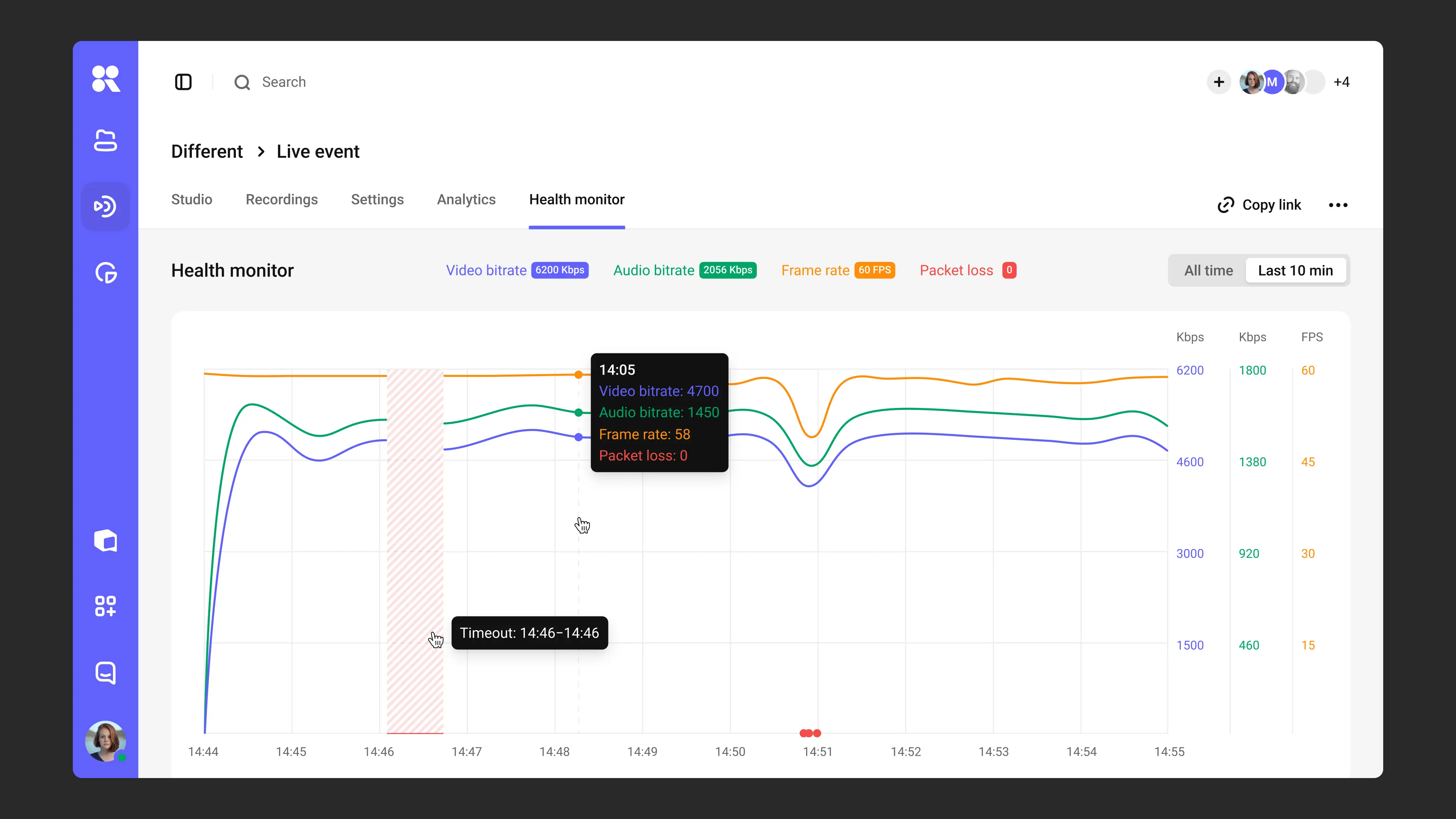Click 'Audio bitrate: 1450' in tooltip
This screenshot has width=1456, height=819.
pos(659,413)
